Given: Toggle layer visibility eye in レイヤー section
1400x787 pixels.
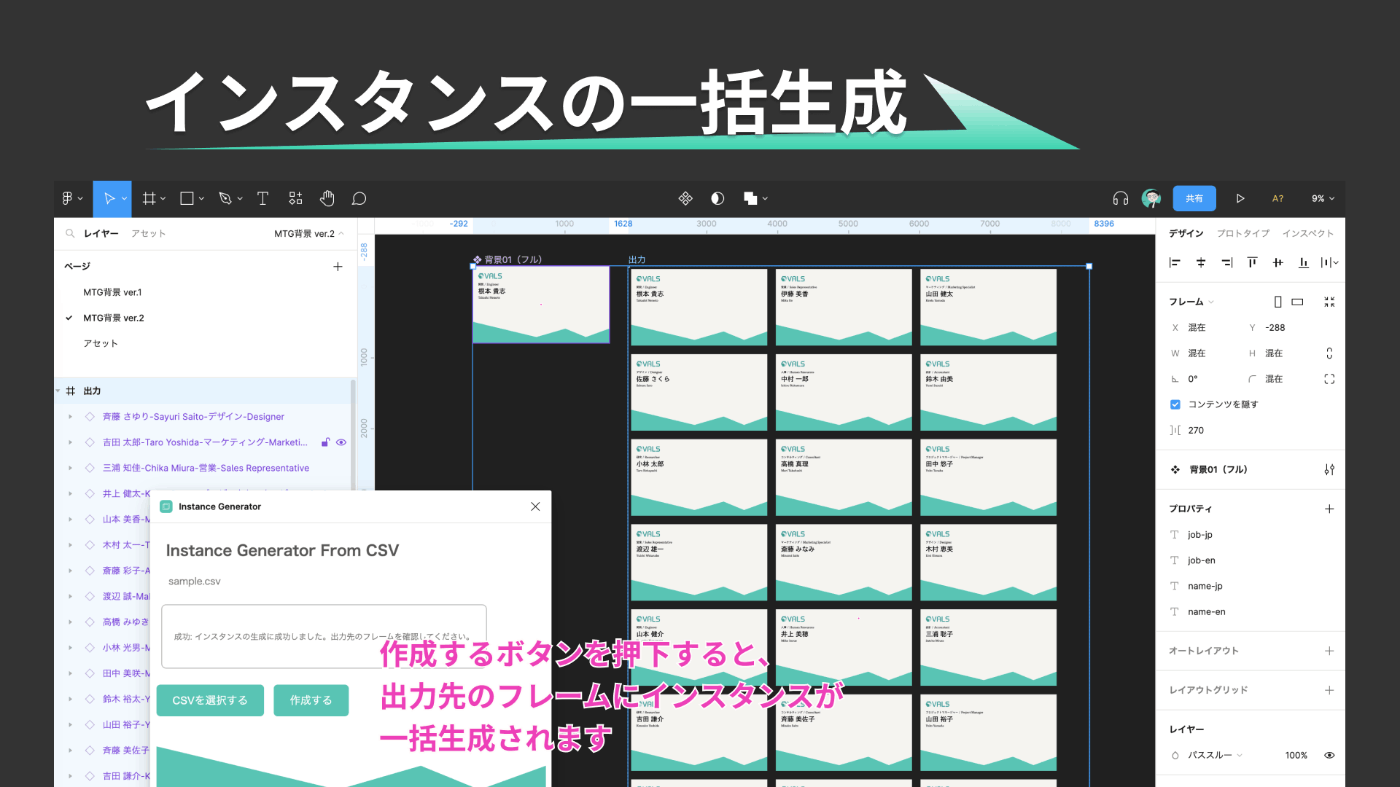Looking at the screenshot, I should 1330,756.
